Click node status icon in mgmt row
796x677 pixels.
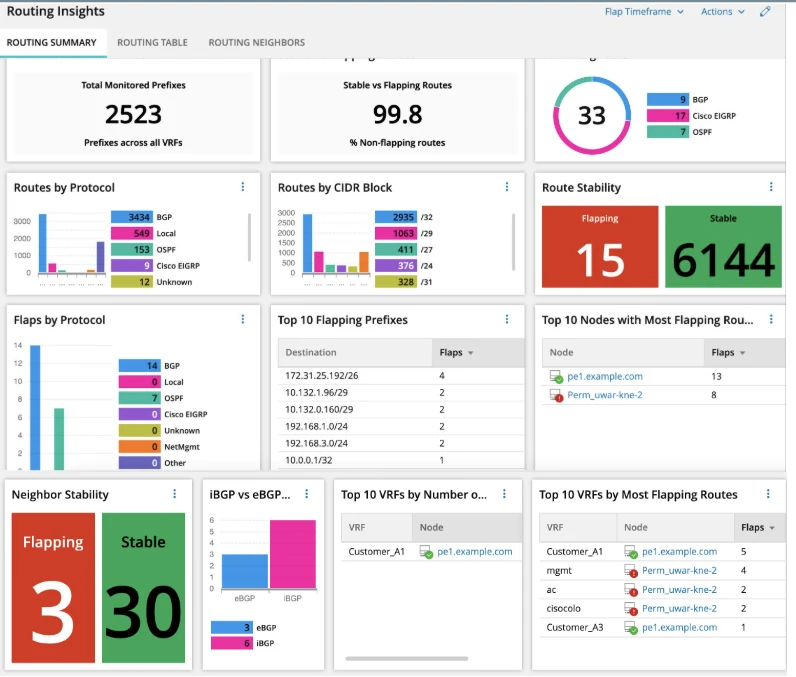[631, 571]
